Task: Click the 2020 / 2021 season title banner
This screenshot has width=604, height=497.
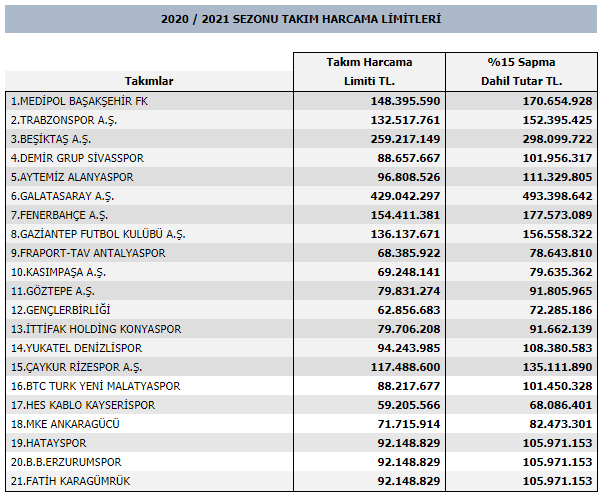Action: click(301, 19)
